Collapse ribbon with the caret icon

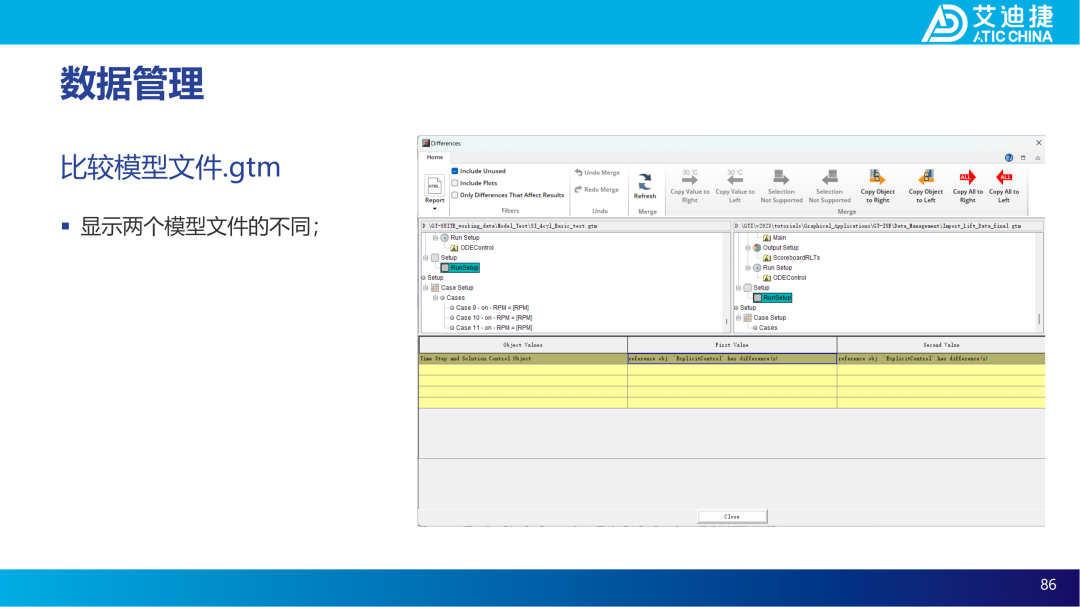(1037, 158)
